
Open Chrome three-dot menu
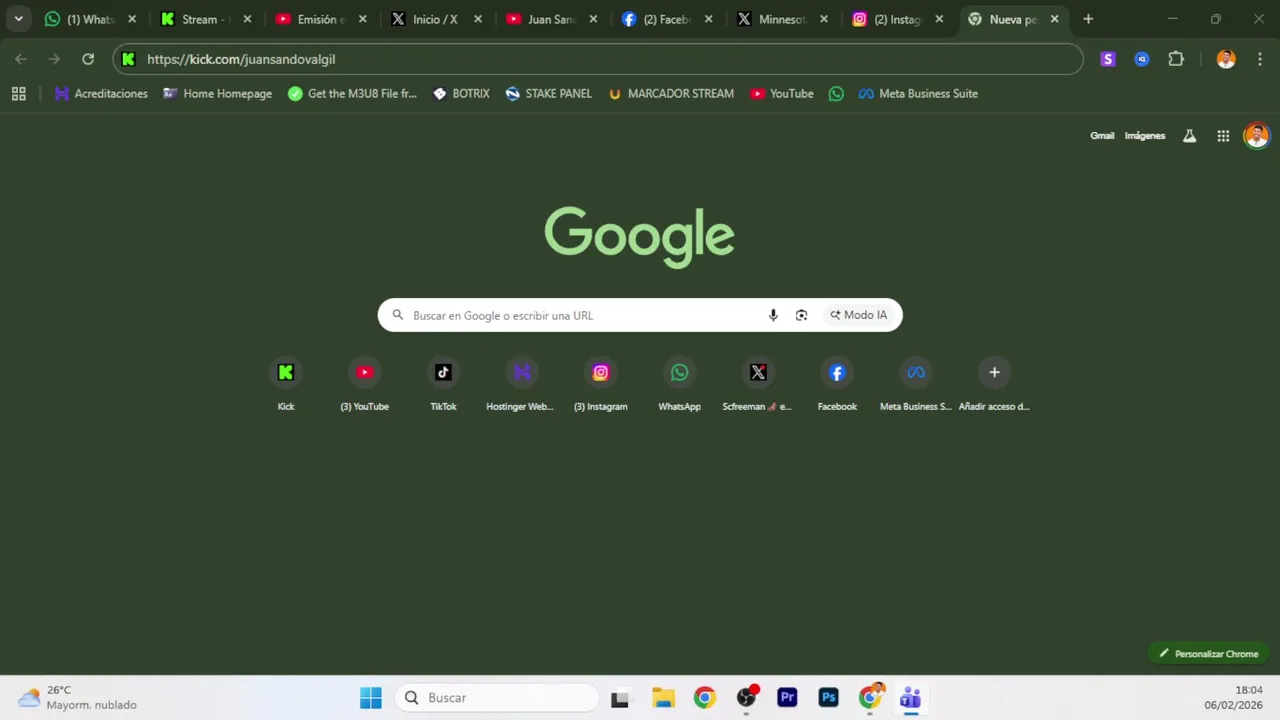[1258, 59]
